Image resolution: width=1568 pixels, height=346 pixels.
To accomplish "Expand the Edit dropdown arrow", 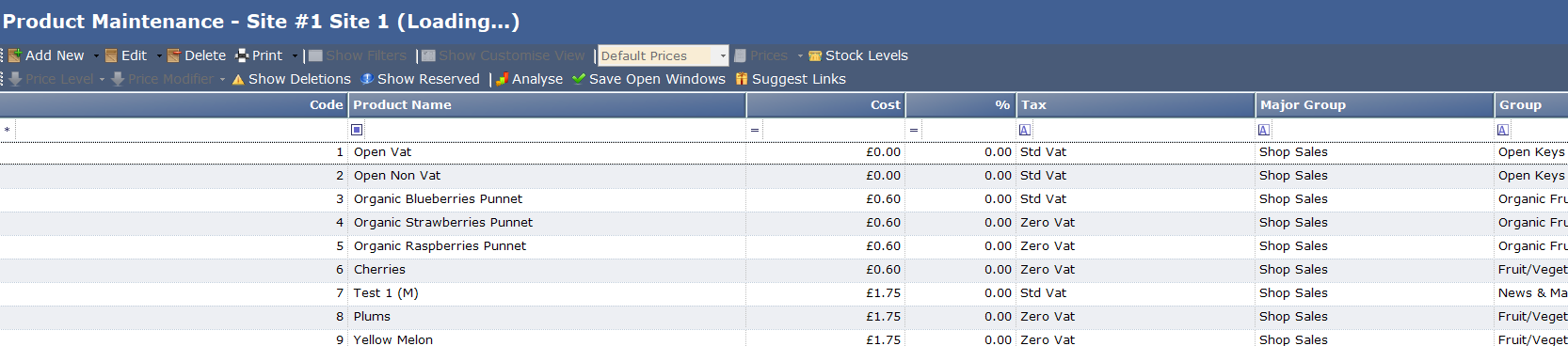I will [159, 55].
